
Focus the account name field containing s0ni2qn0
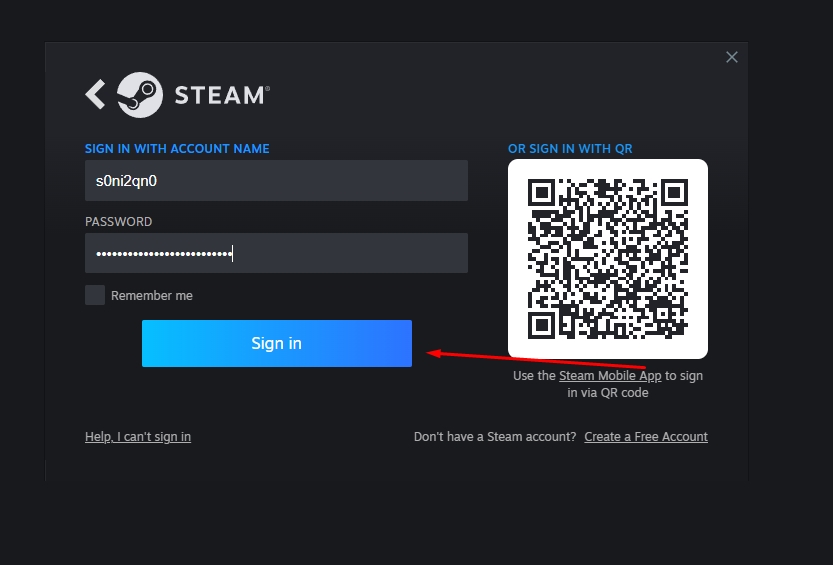[x=276, y=181]
